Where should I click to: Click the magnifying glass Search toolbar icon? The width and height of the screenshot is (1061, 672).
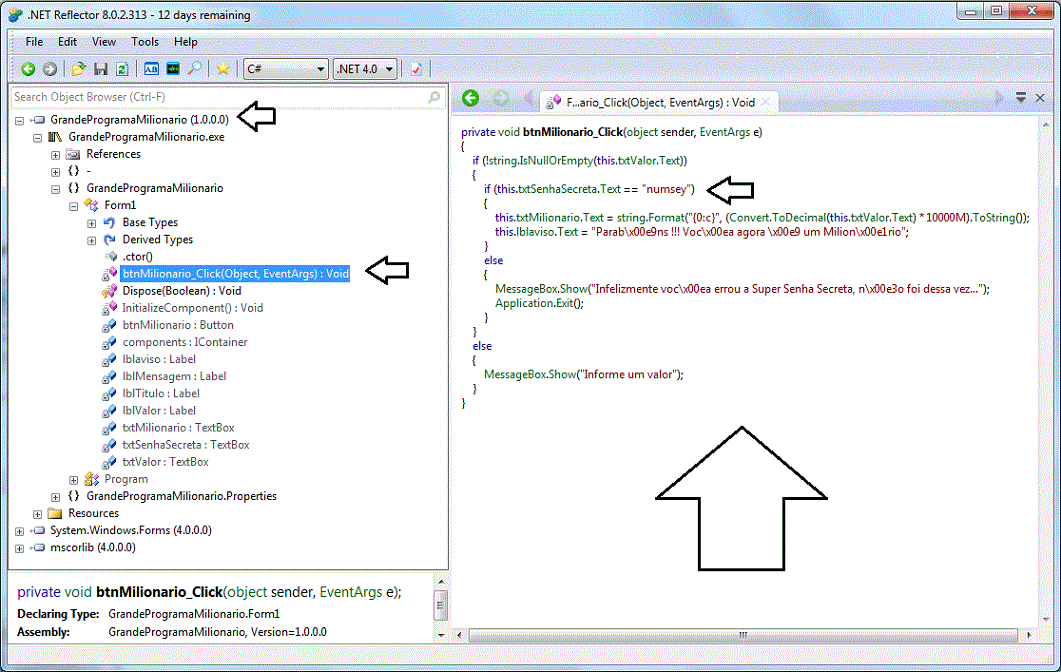tap(194, 68)
